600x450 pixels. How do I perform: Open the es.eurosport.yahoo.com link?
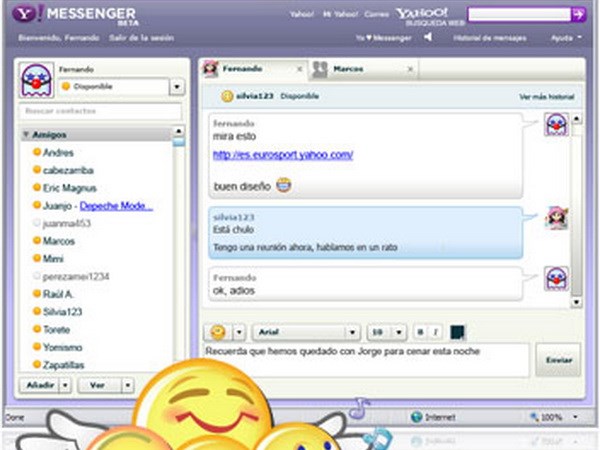pos(283,155)
